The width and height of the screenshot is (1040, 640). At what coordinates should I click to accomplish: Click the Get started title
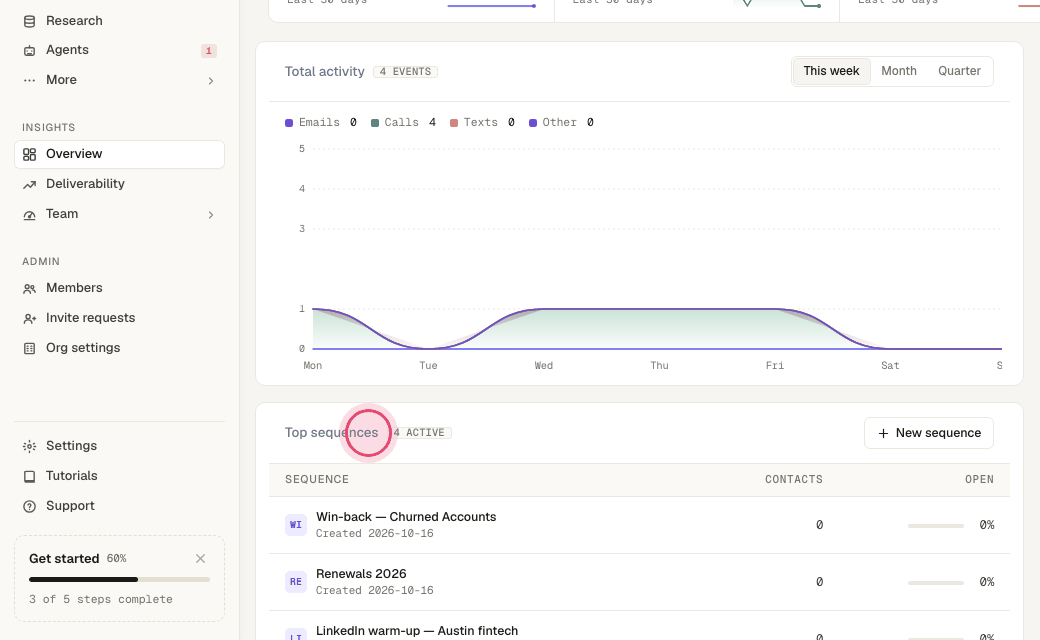64,558
